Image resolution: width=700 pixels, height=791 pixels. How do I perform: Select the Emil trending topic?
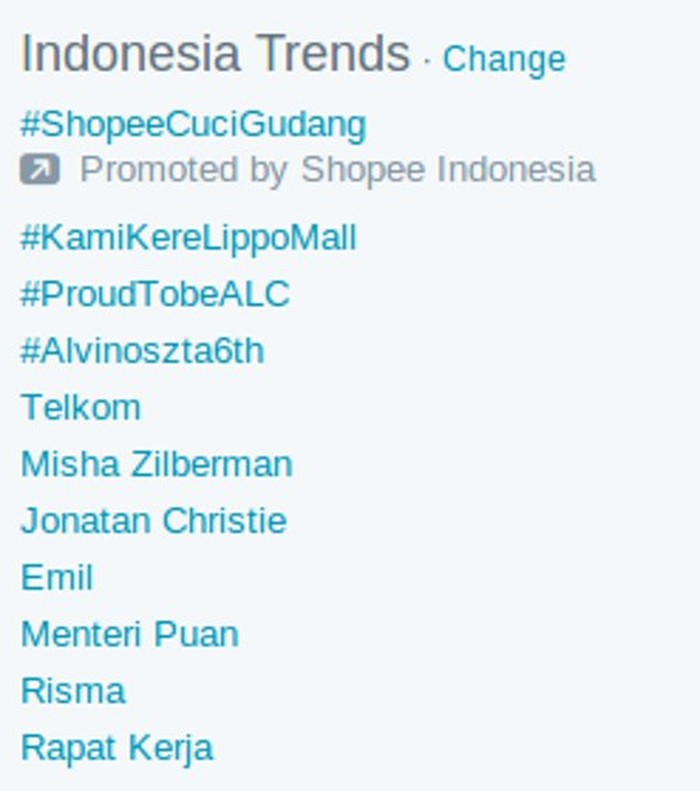point(57,577)
